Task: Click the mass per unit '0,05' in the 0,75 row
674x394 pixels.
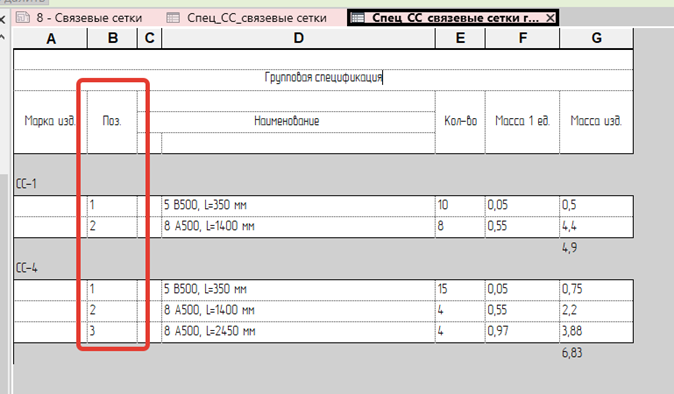Action: (x=522, y=290)
